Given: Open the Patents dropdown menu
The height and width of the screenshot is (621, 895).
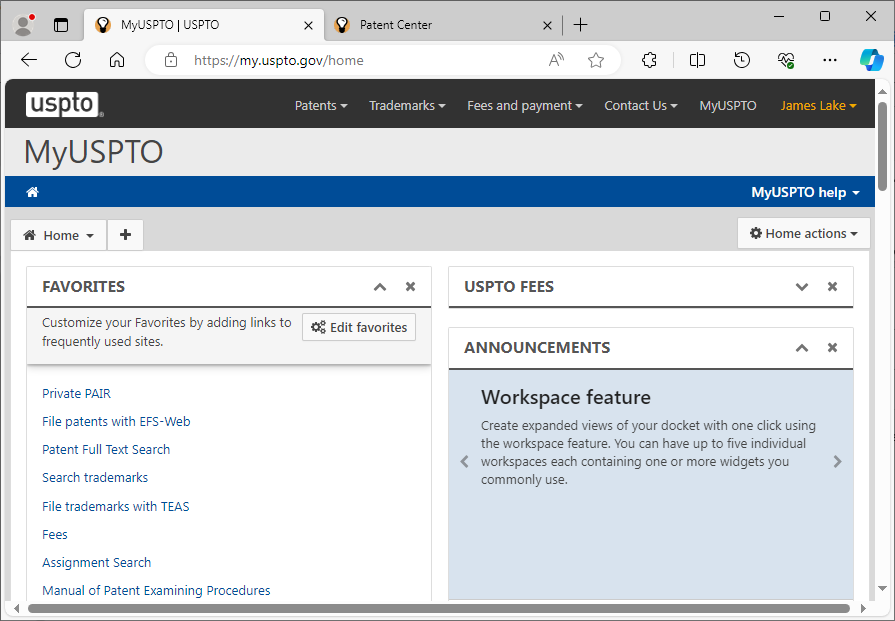Looking at the screenshot, I should click(x=321, y=105).
